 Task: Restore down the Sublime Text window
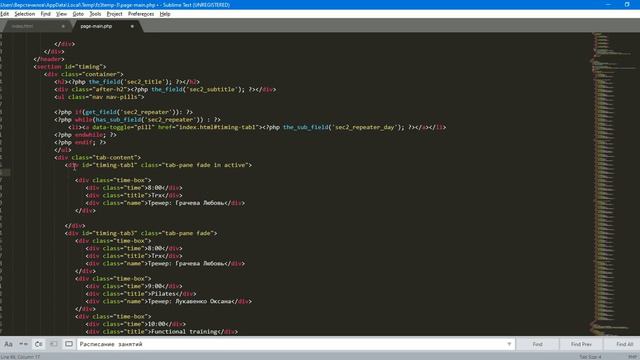627,4
